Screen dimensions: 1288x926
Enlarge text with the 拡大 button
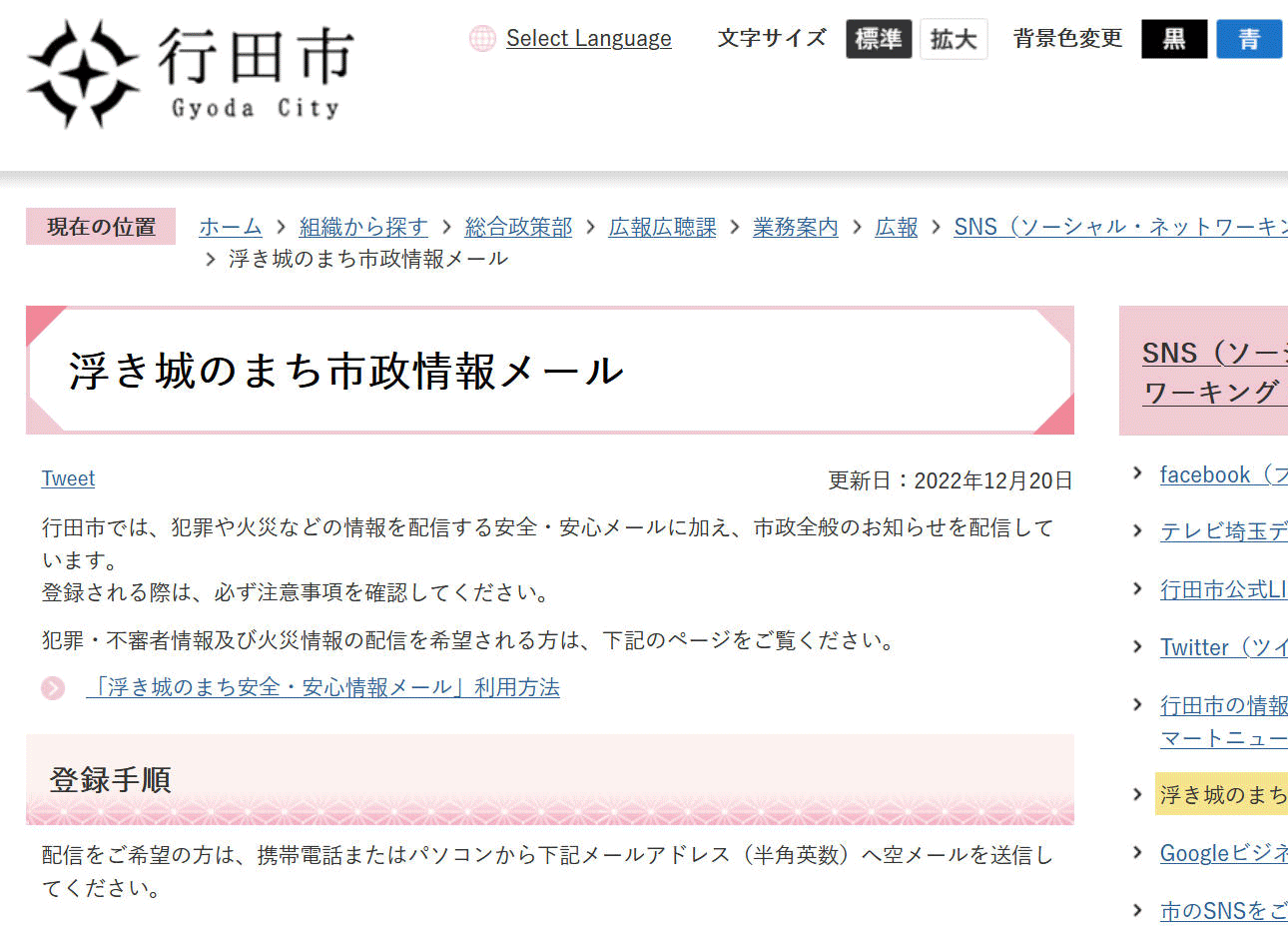coord(953,39)
